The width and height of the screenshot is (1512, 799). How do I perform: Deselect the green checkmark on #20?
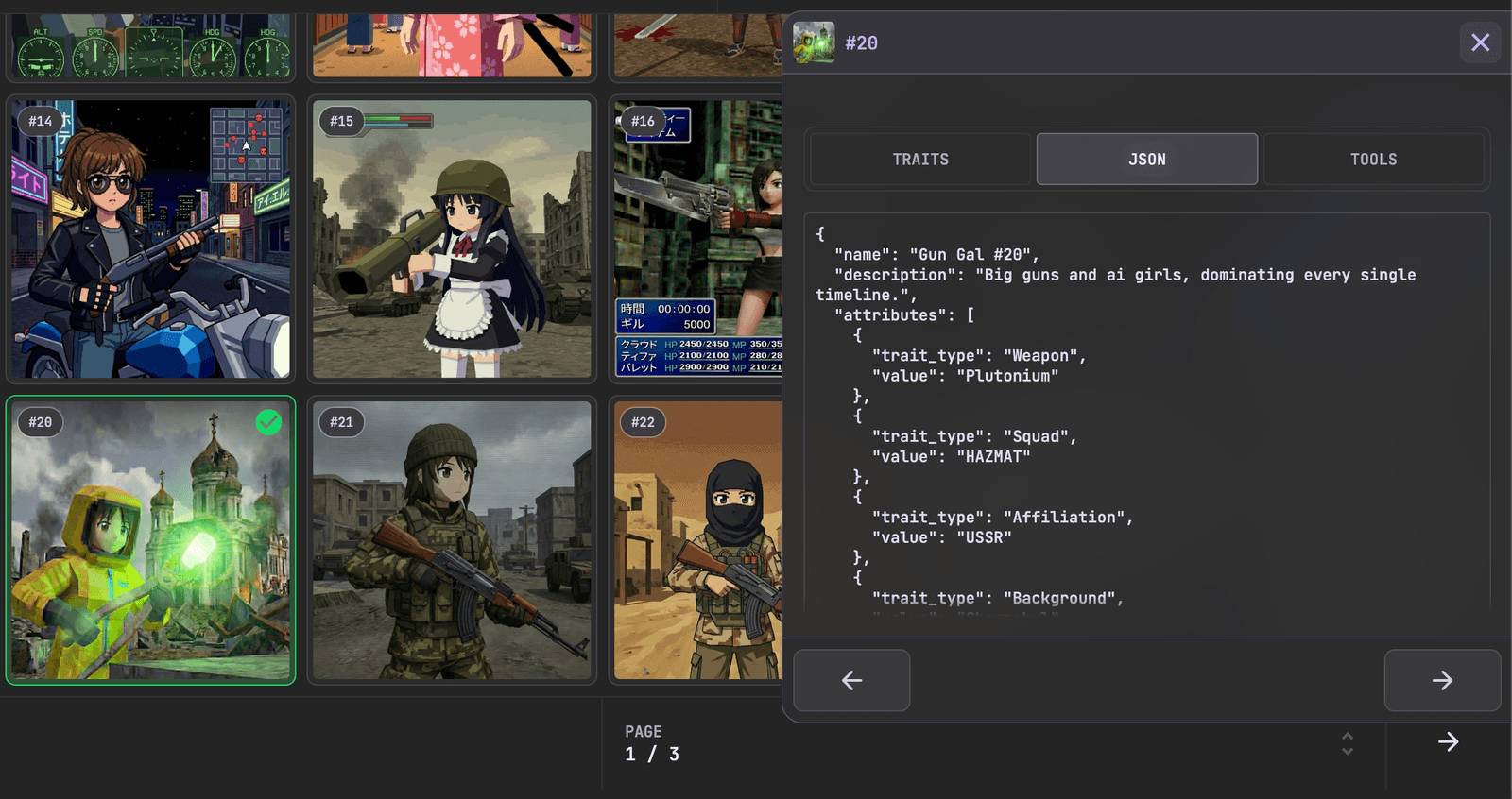pyautogui.click(x=268, y=422)
